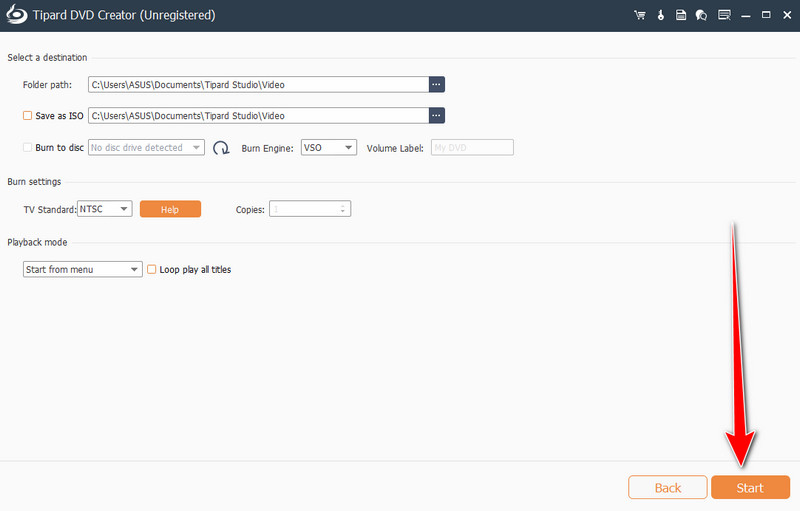The image size is (800, 511).
Task: Start the DVD creation
Action: (751, 488)
